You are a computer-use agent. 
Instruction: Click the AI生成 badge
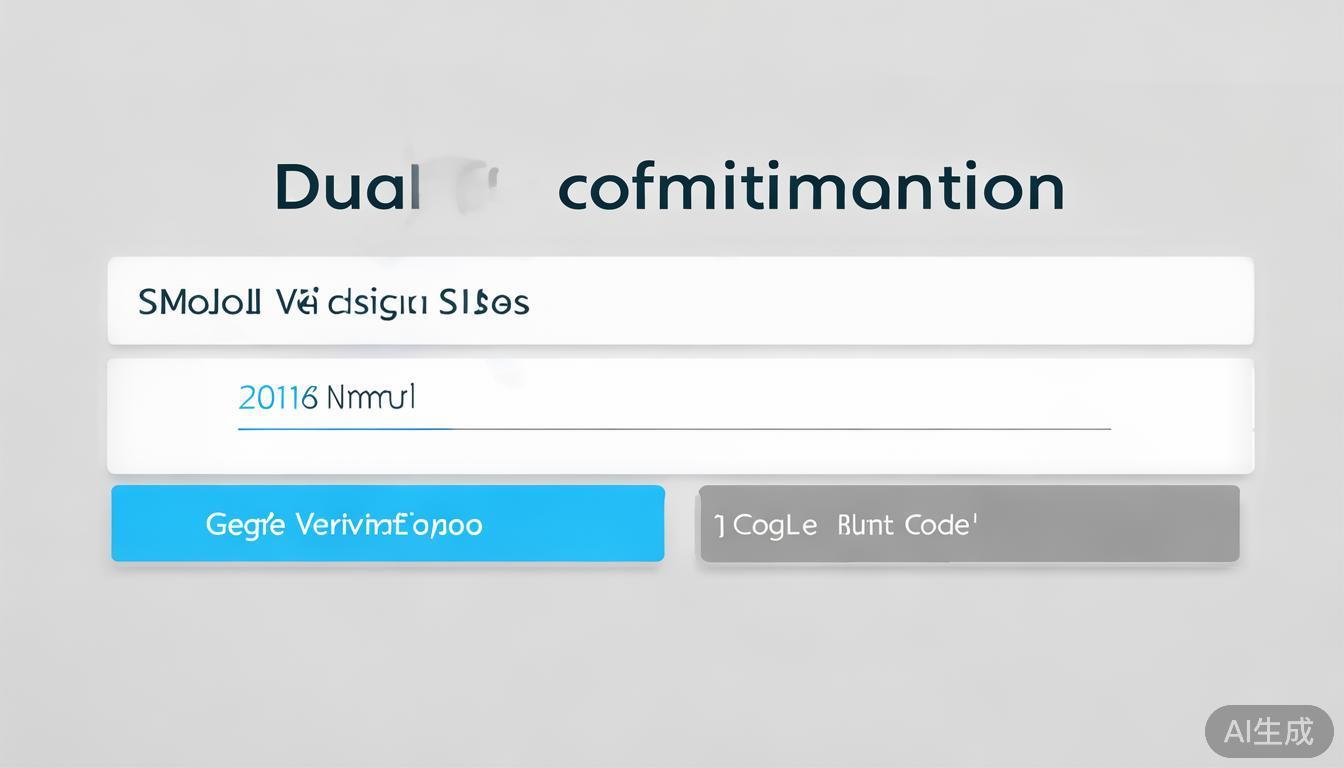click(x=1269, y=731)
